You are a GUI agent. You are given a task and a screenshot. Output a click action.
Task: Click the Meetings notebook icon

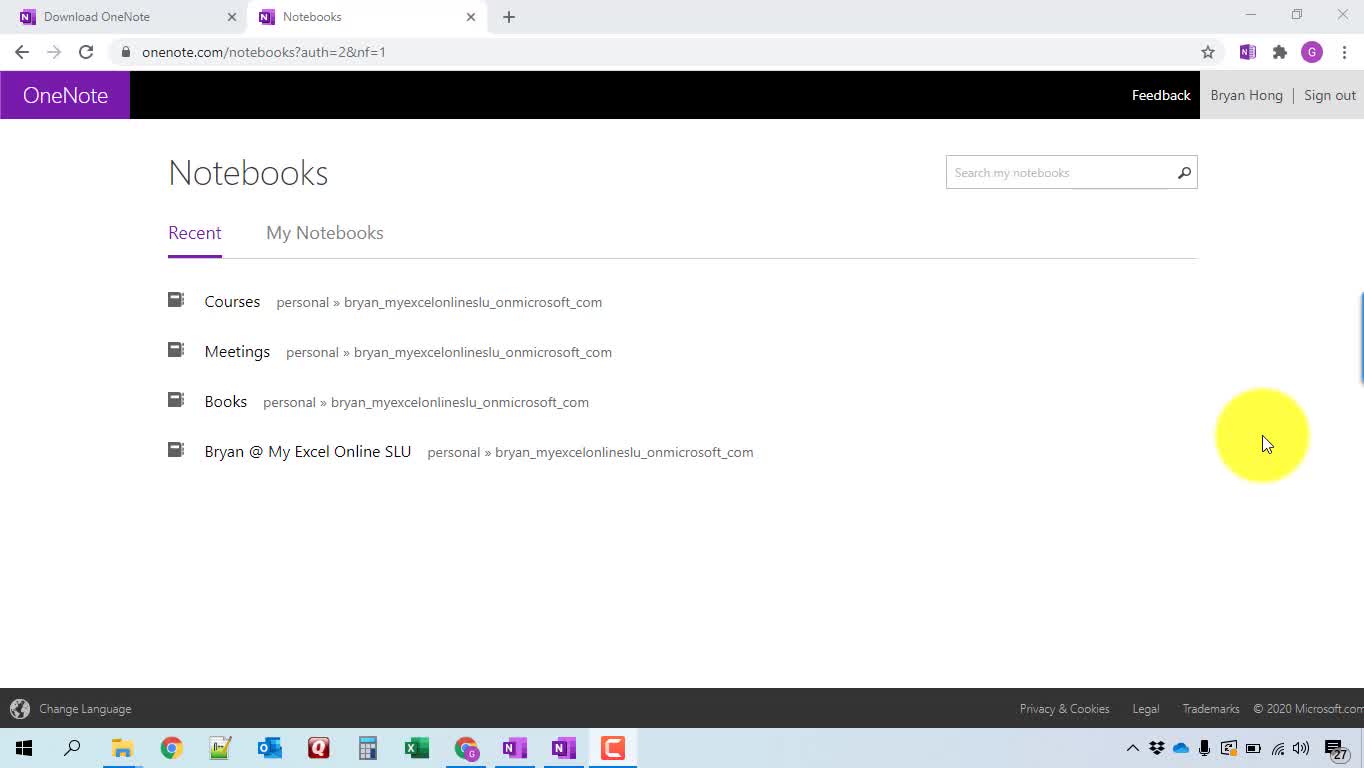click(x=176, y=350)
